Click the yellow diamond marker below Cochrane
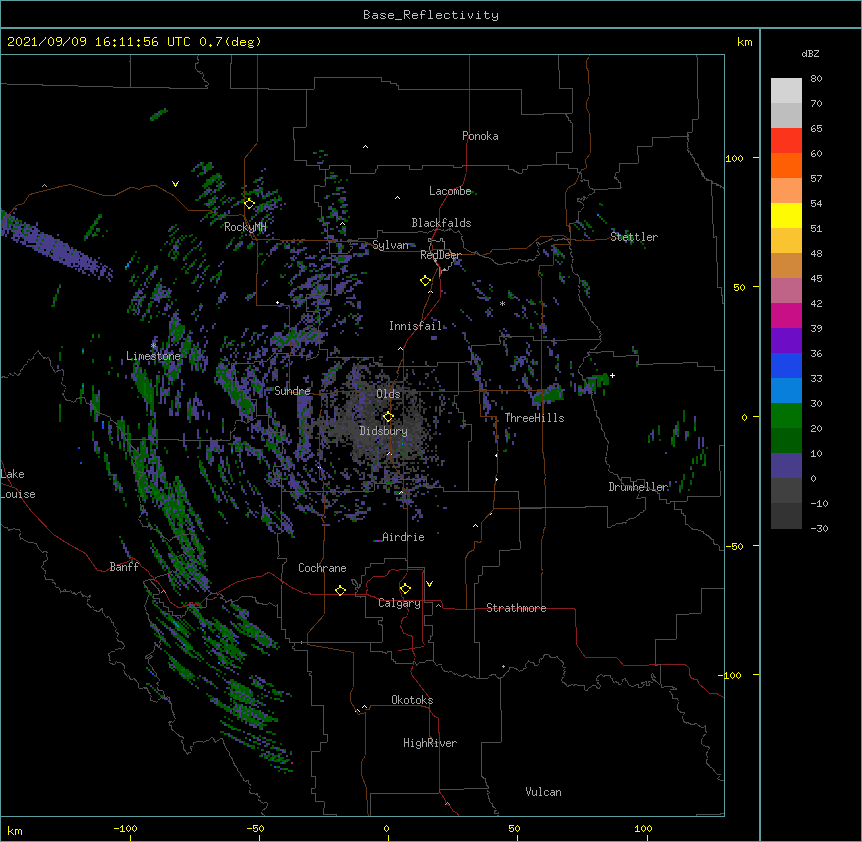 pos(340,590)
